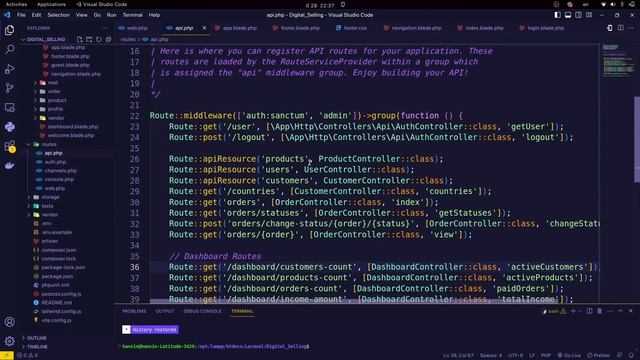Open the Remote Explorer view
The height and width of the screenshot is (360, 640).
coord(9,107)
